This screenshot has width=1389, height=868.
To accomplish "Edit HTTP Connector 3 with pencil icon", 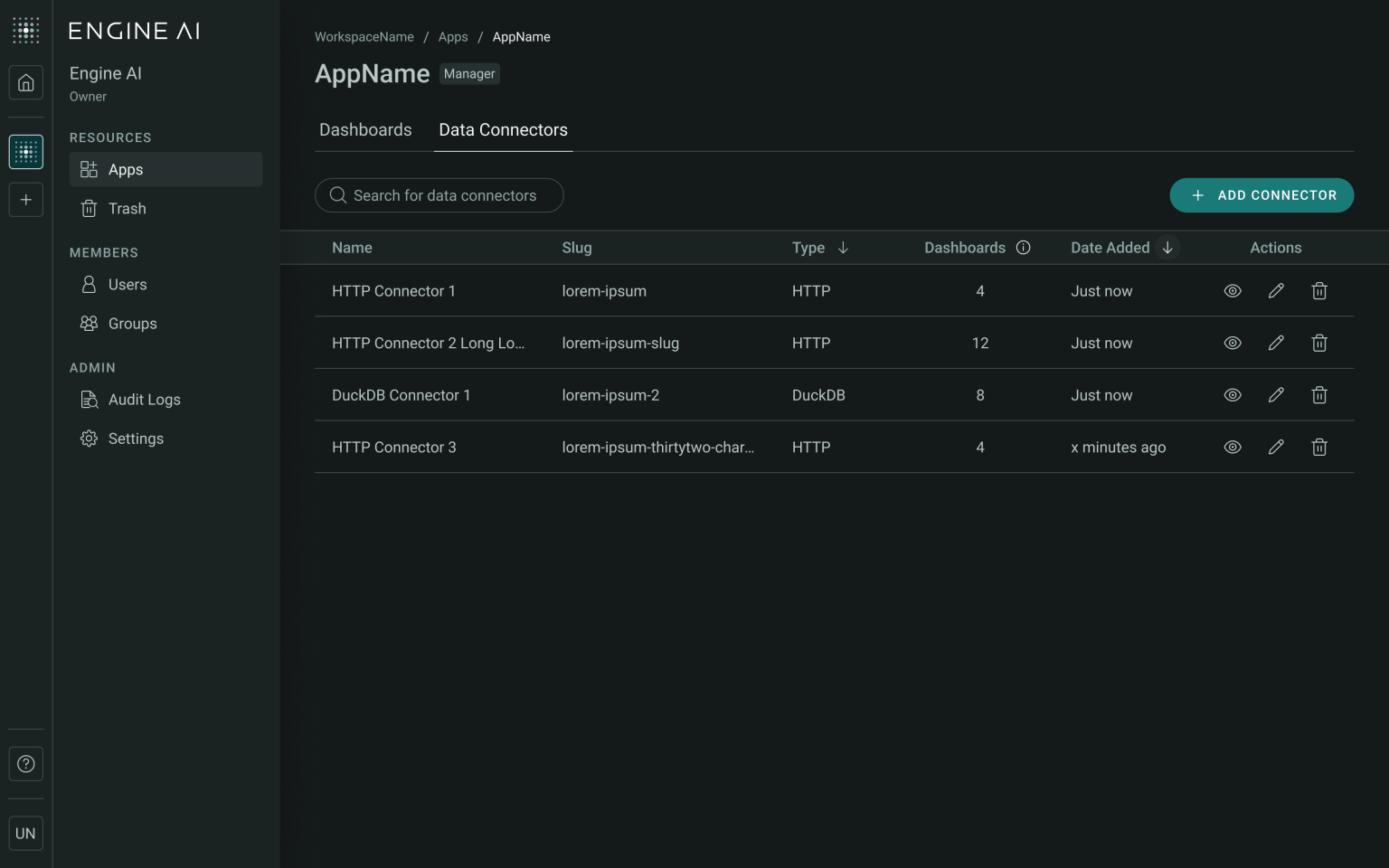I will [x=1276, y=448].
